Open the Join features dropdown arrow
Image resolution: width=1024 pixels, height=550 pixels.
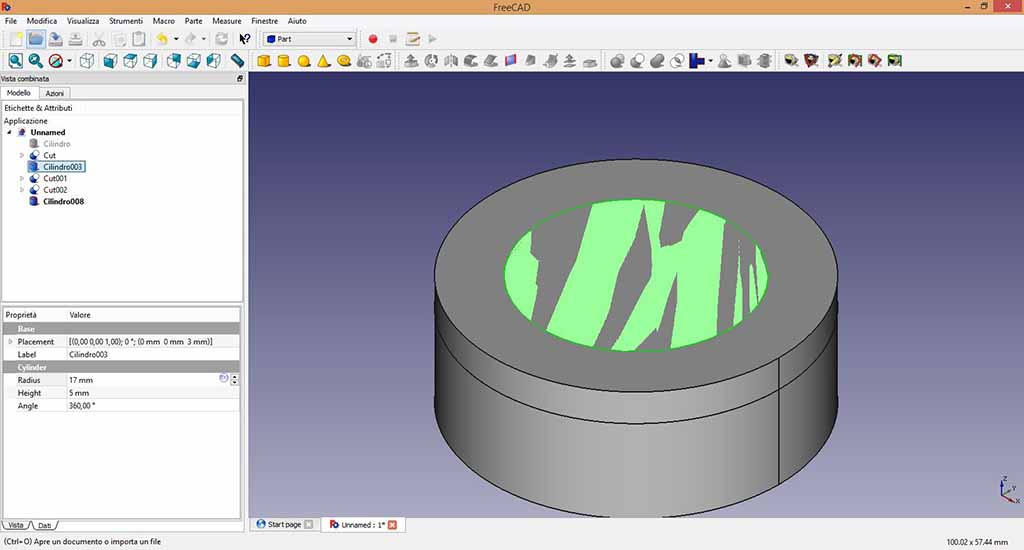coord(710,61)
